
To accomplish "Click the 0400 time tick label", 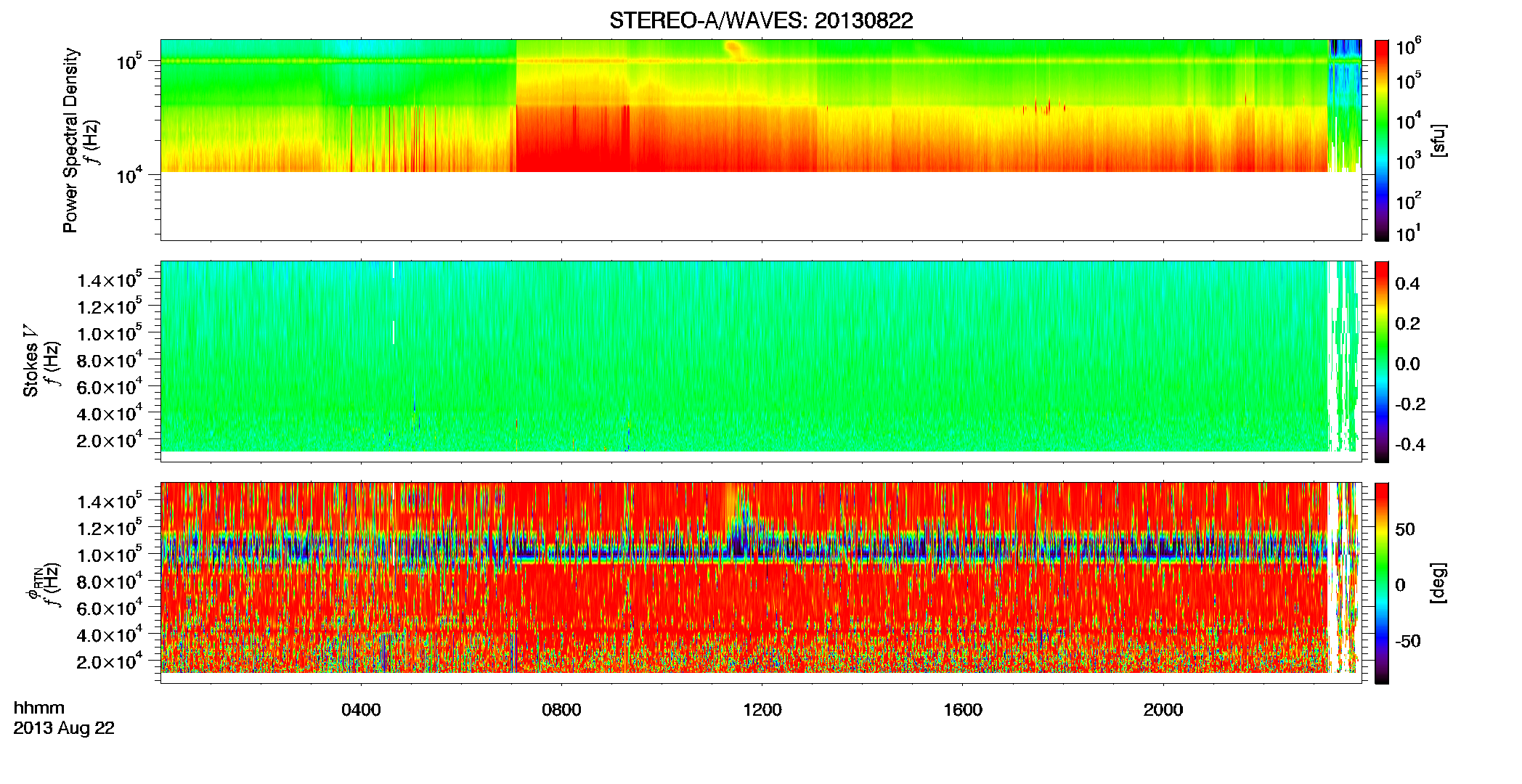I will coord(361,710).
